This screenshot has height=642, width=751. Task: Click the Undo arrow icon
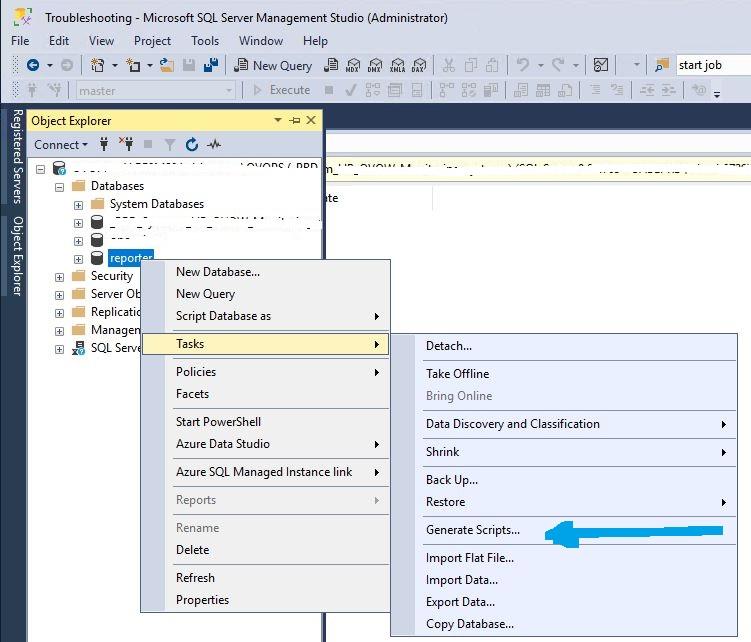click(x=523, y=65)
